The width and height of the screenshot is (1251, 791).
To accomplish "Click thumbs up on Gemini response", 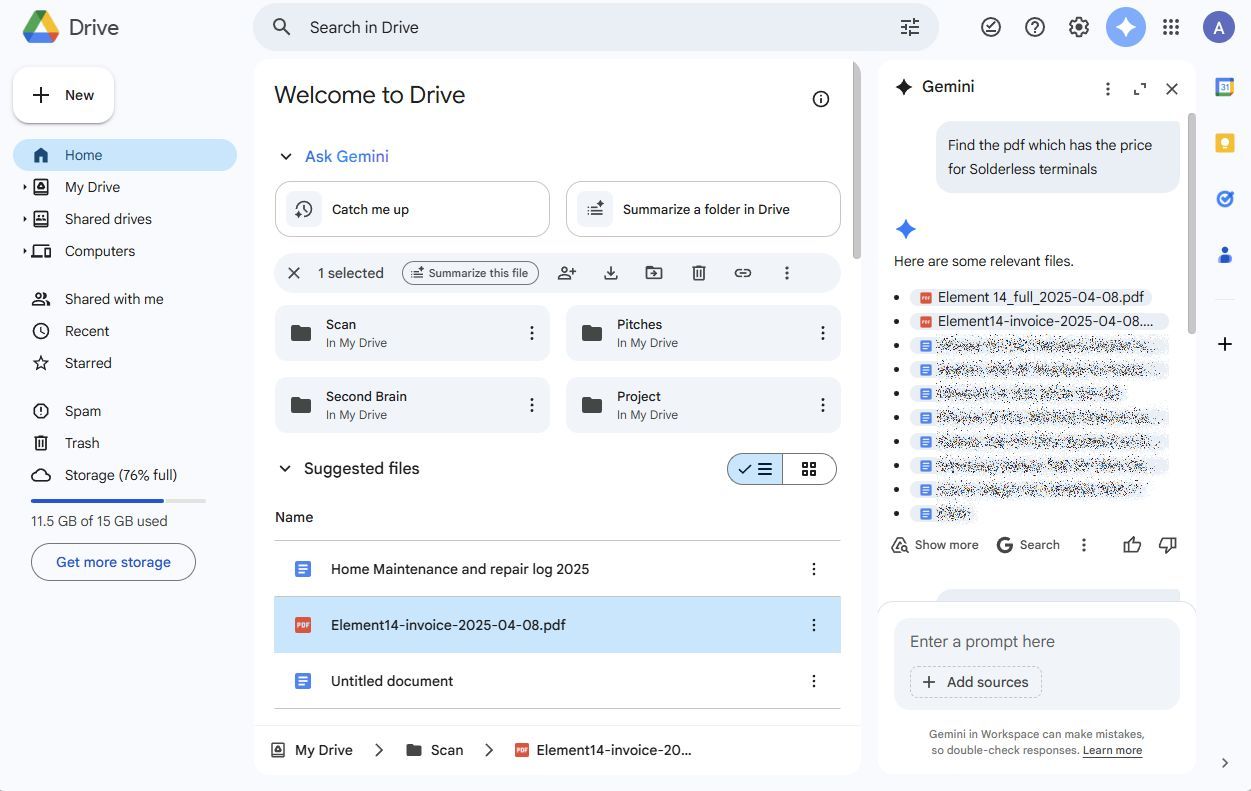I will (x=1132, y=545).
